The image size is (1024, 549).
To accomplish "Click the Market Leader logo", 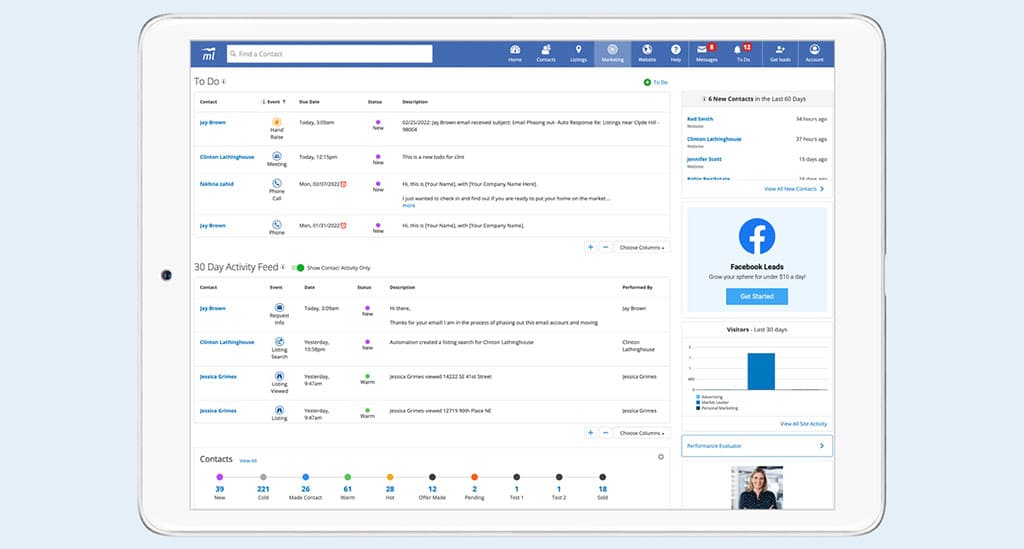I will [x=208, y=54].
